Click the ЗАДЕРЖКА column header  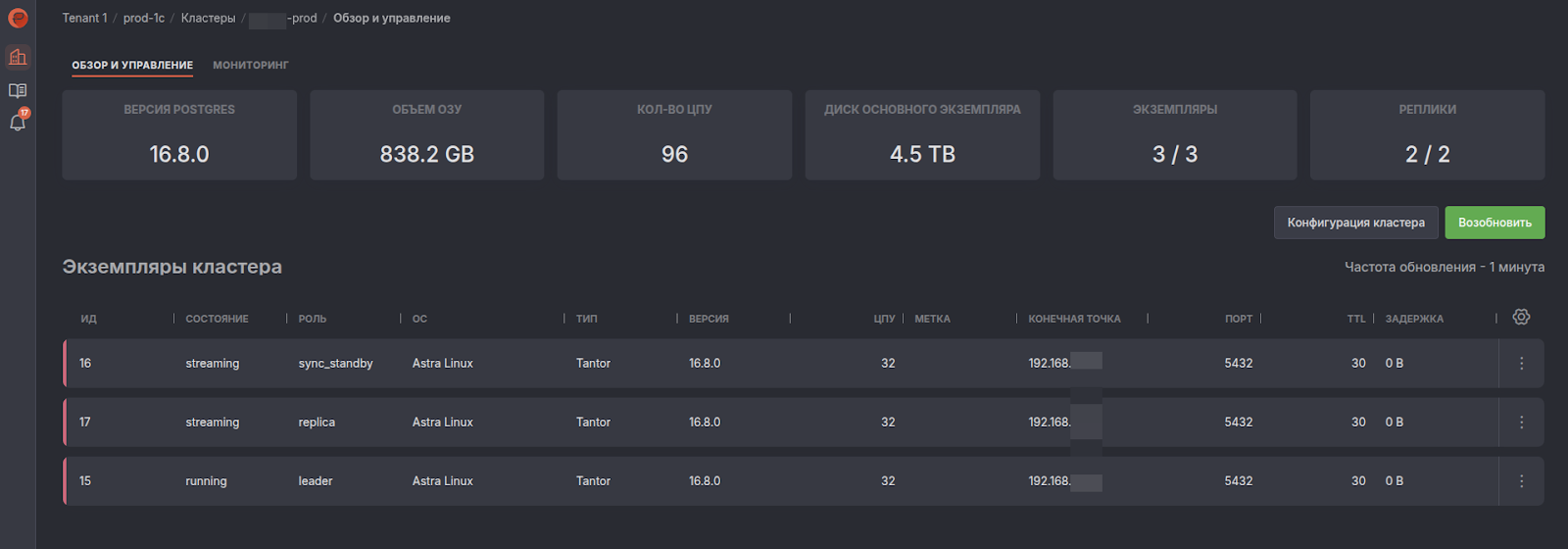[x=1414, y=319]
